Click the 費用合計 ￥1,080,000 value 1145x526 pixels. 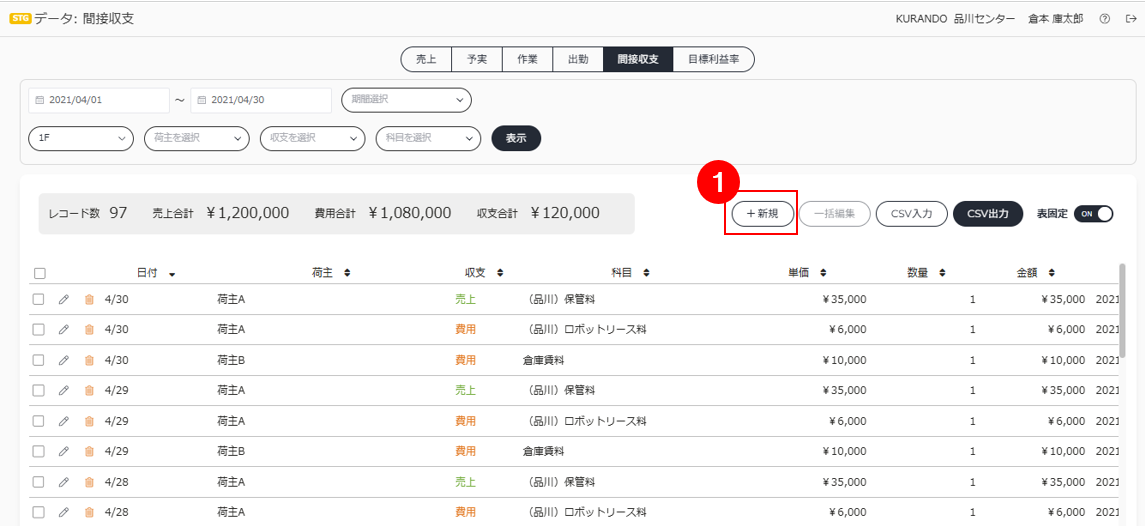(409, 213)
